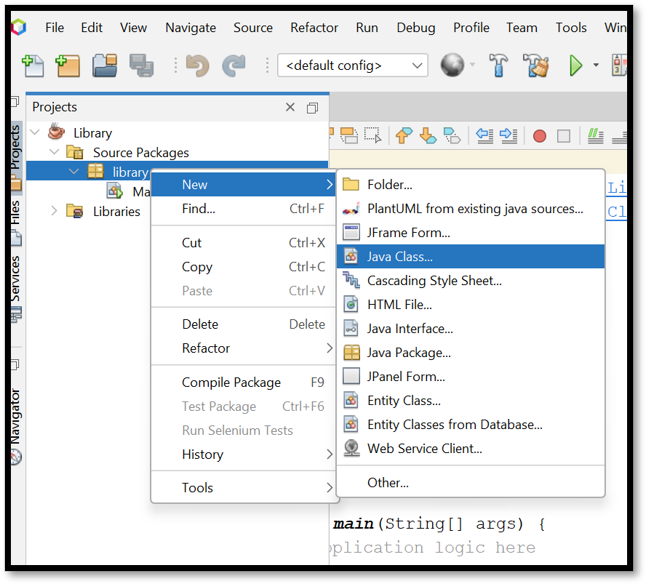Choose Other... in New submenu

tap(471, 482)
